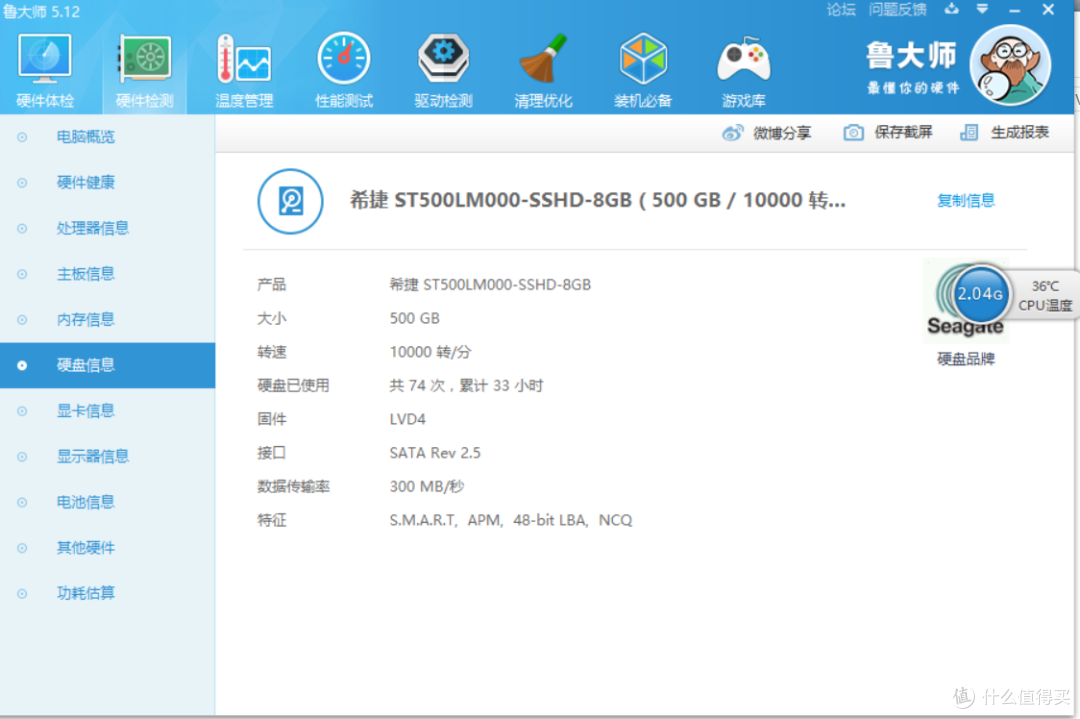Click the 数据传输率 field label
The image size is (1080, 719).
point(293,487)
